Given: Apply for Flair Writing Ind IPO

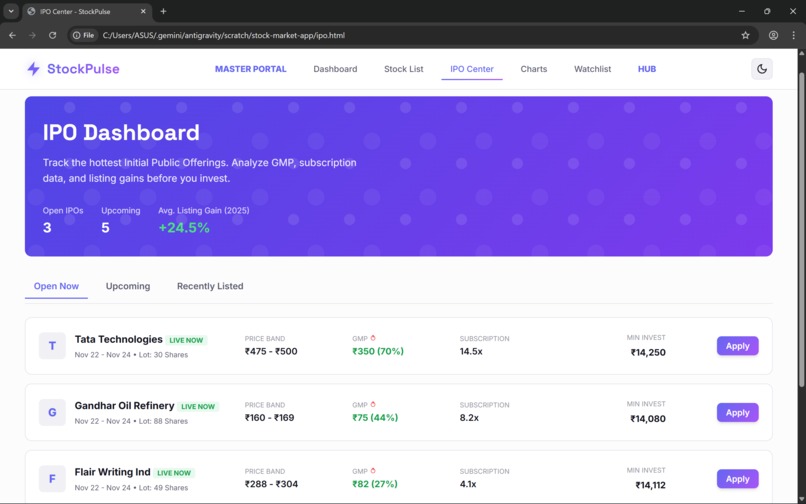Looking at the screenshot, I should coord(738,479).
